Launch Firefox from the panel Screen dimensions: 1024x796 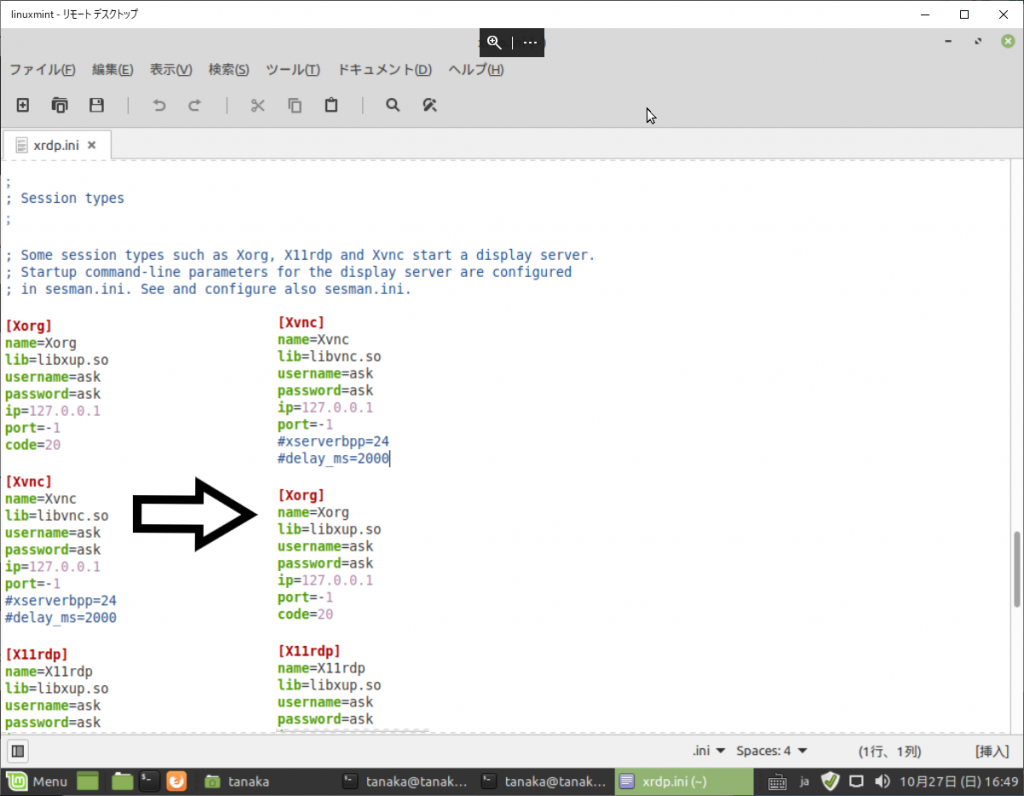point(176,782)
